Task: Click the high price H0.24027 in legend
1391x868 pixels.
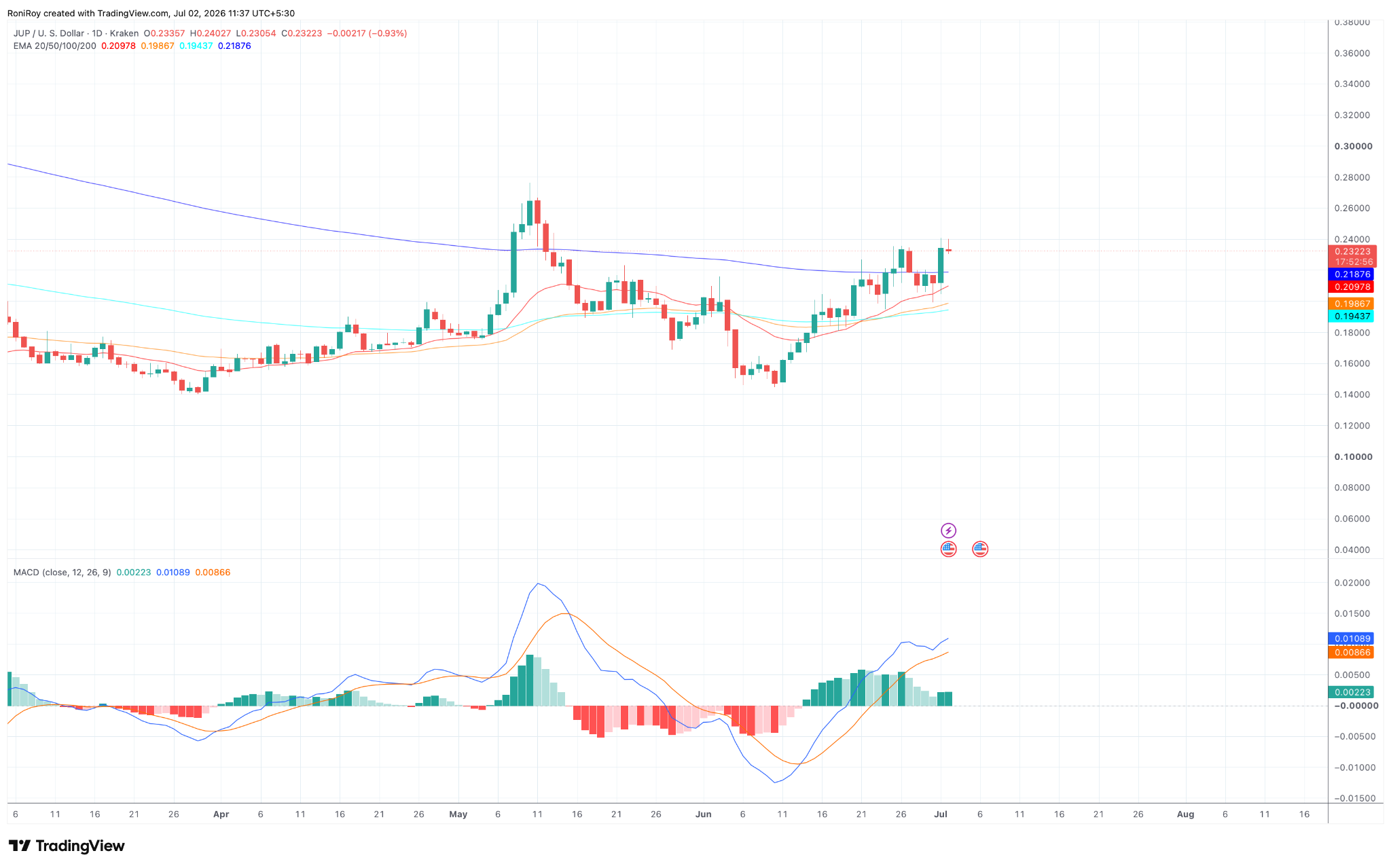Action: click(x=211, y=33)
